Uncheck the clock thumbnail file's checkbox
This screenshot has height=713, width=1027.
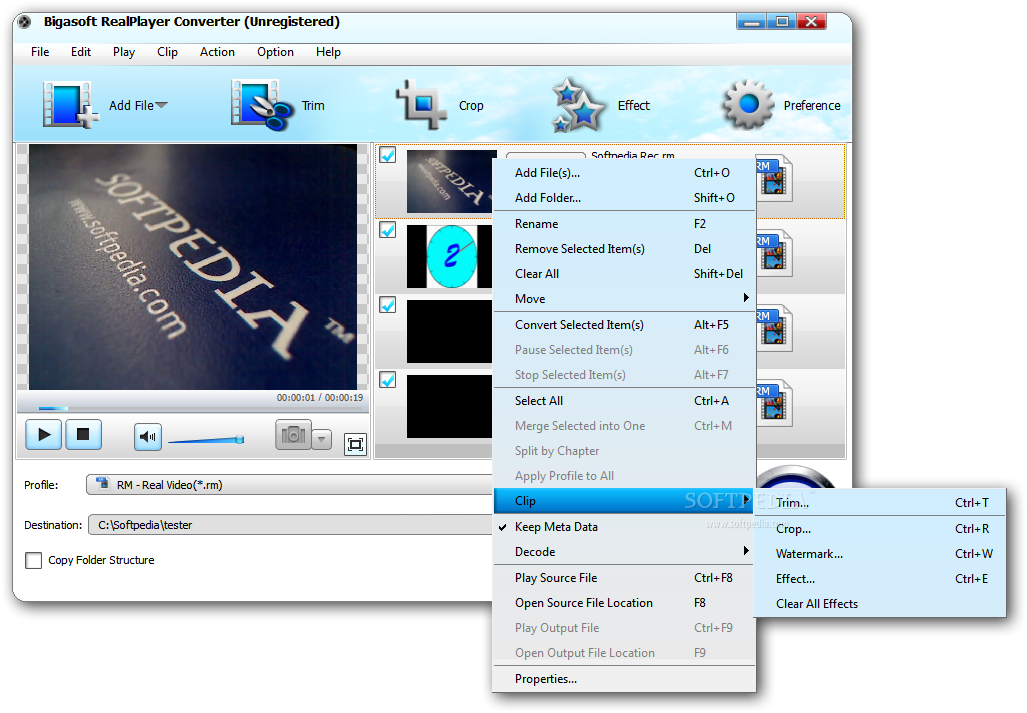[x=388, y=230]
